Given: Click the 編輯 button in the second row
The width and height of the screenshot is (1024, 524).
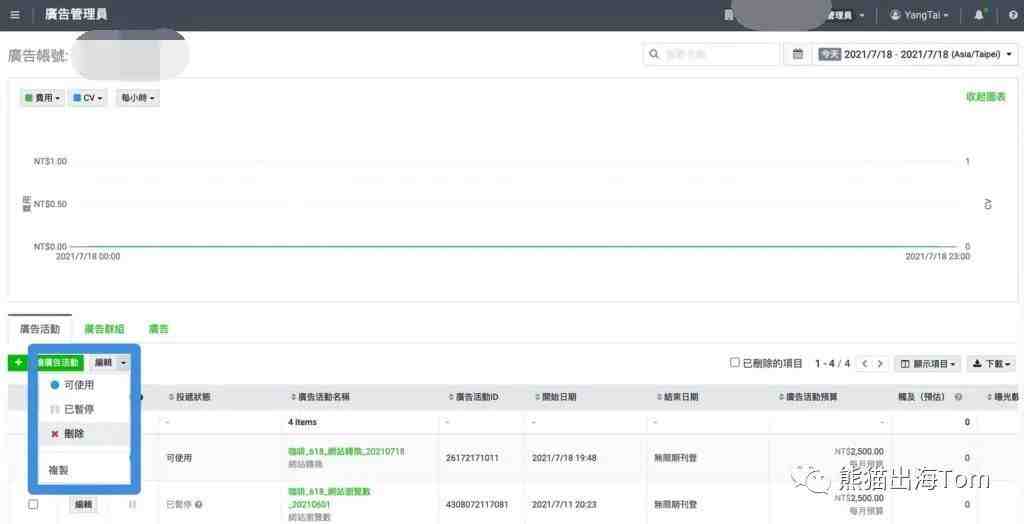Looking at the screenshot, I should pyautogui.click(x=84, y=504).
